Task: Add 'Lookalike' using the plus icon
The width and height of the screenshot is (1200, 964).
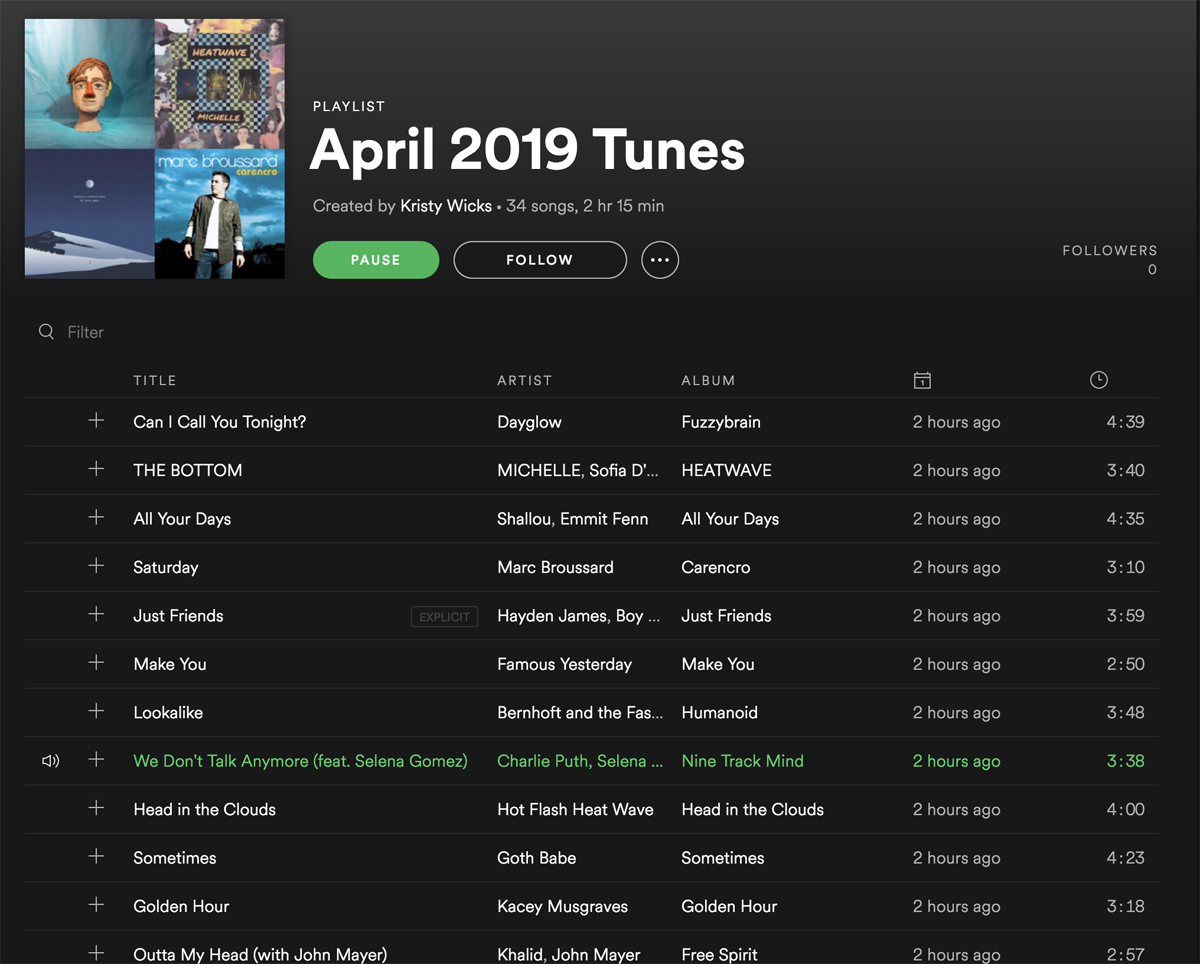Action: click(96, 711)
